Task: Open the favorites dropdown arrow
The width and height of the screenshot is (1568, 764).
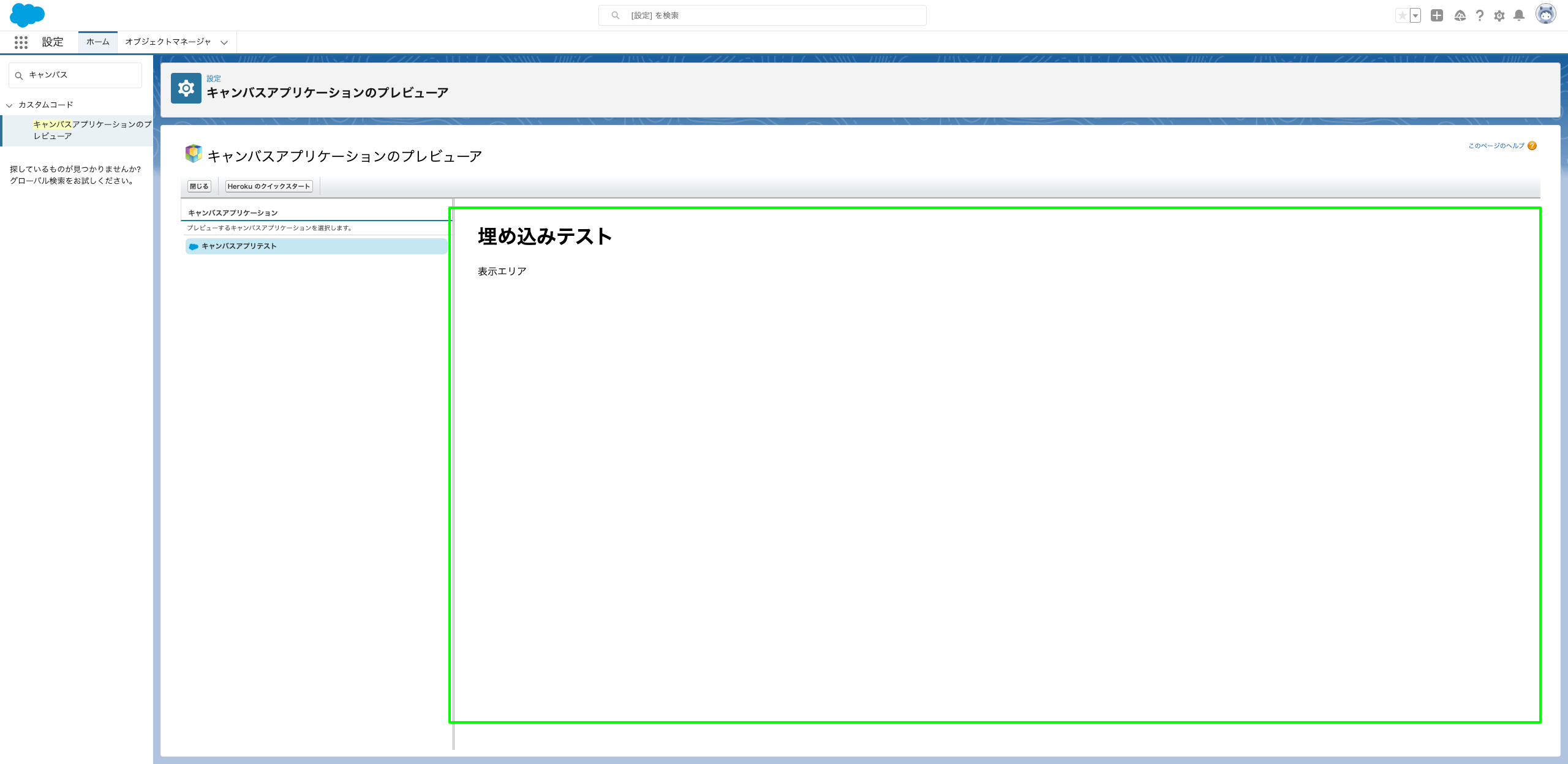Action: point(1415,15)
